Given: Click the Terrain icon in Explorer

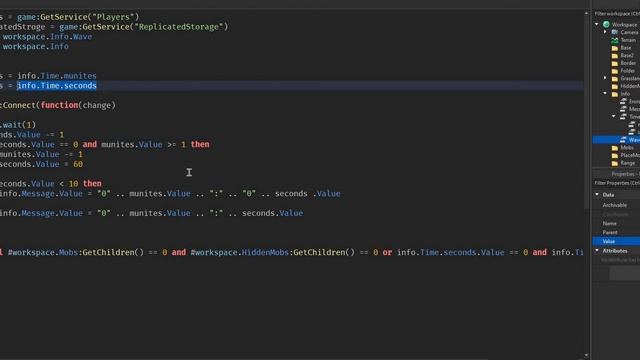Looking at the screenshot, I should pyautogui.click(x=615, y=40).
